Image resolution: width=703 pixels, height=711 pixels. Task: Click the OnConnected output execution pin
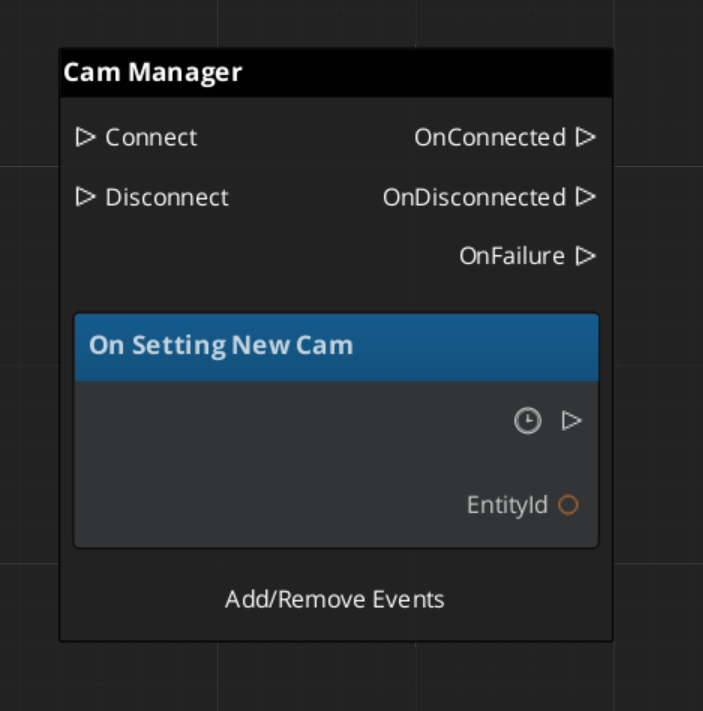(x=586, y=137)
